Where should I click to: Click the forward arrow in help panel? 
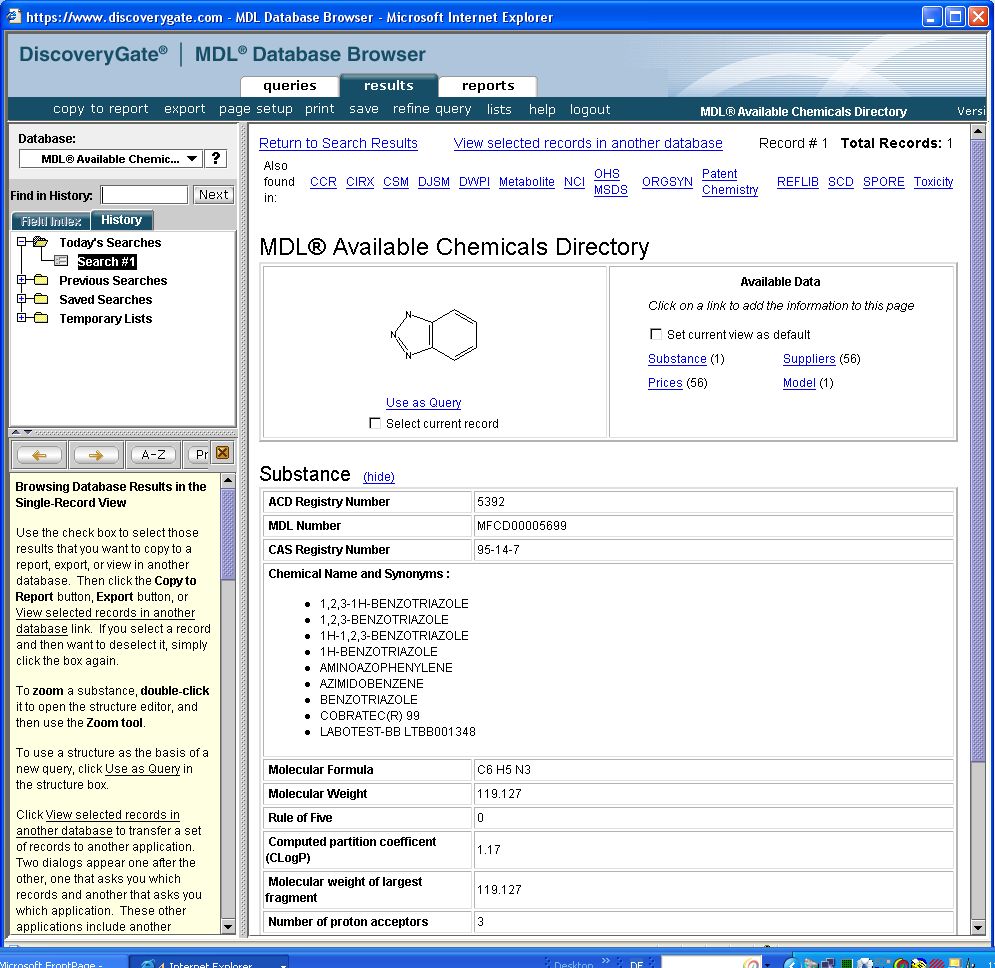pos(95,455)
